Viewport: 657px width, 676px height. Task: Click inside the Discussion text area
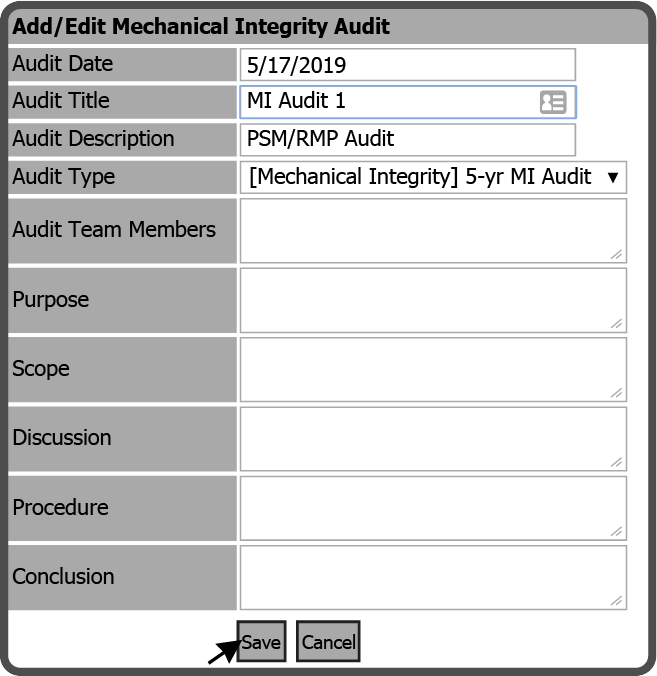tap(433, 439)
